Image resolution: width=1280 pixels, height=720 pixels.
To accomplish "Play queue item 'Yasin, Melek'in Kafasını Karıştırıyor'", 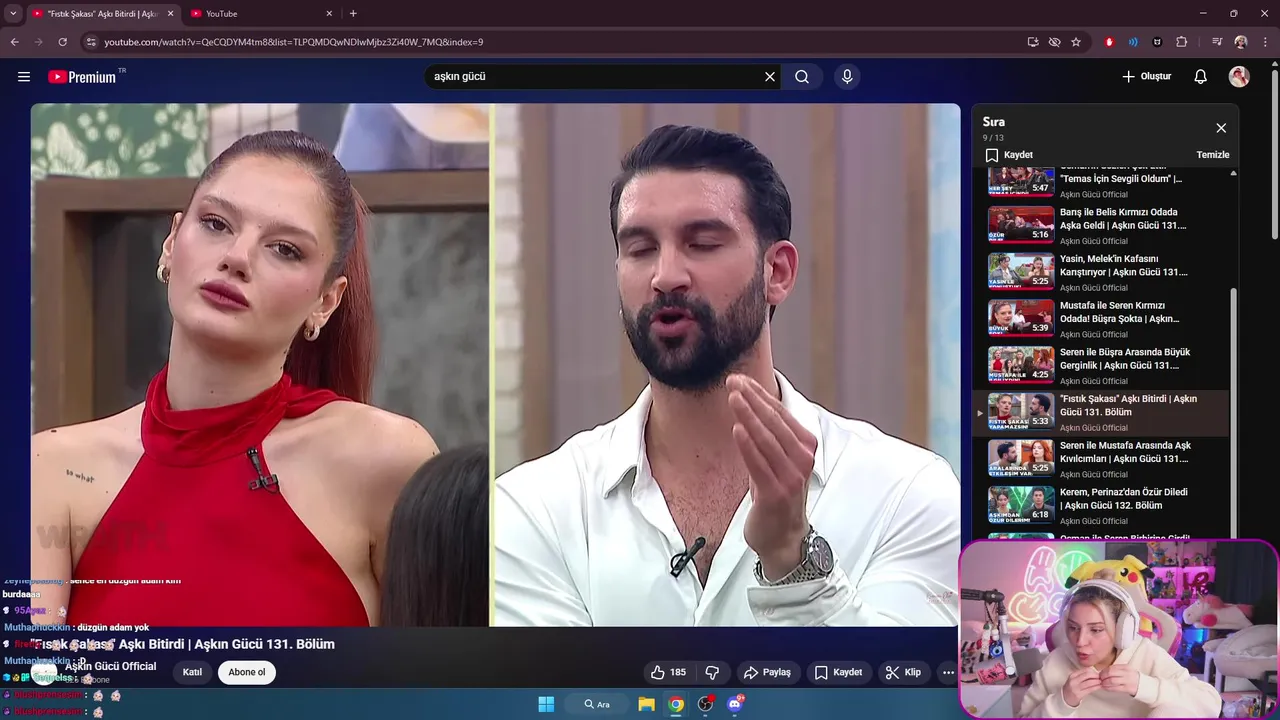I will 1103,273.
